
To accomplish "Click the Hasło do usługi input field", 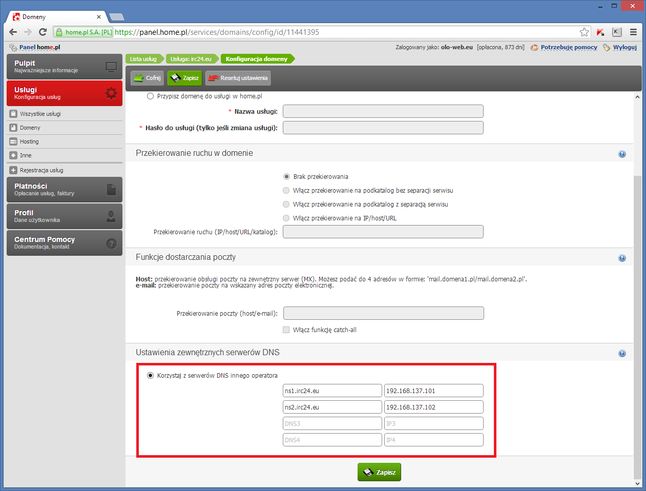I will [x=383, y=128].
